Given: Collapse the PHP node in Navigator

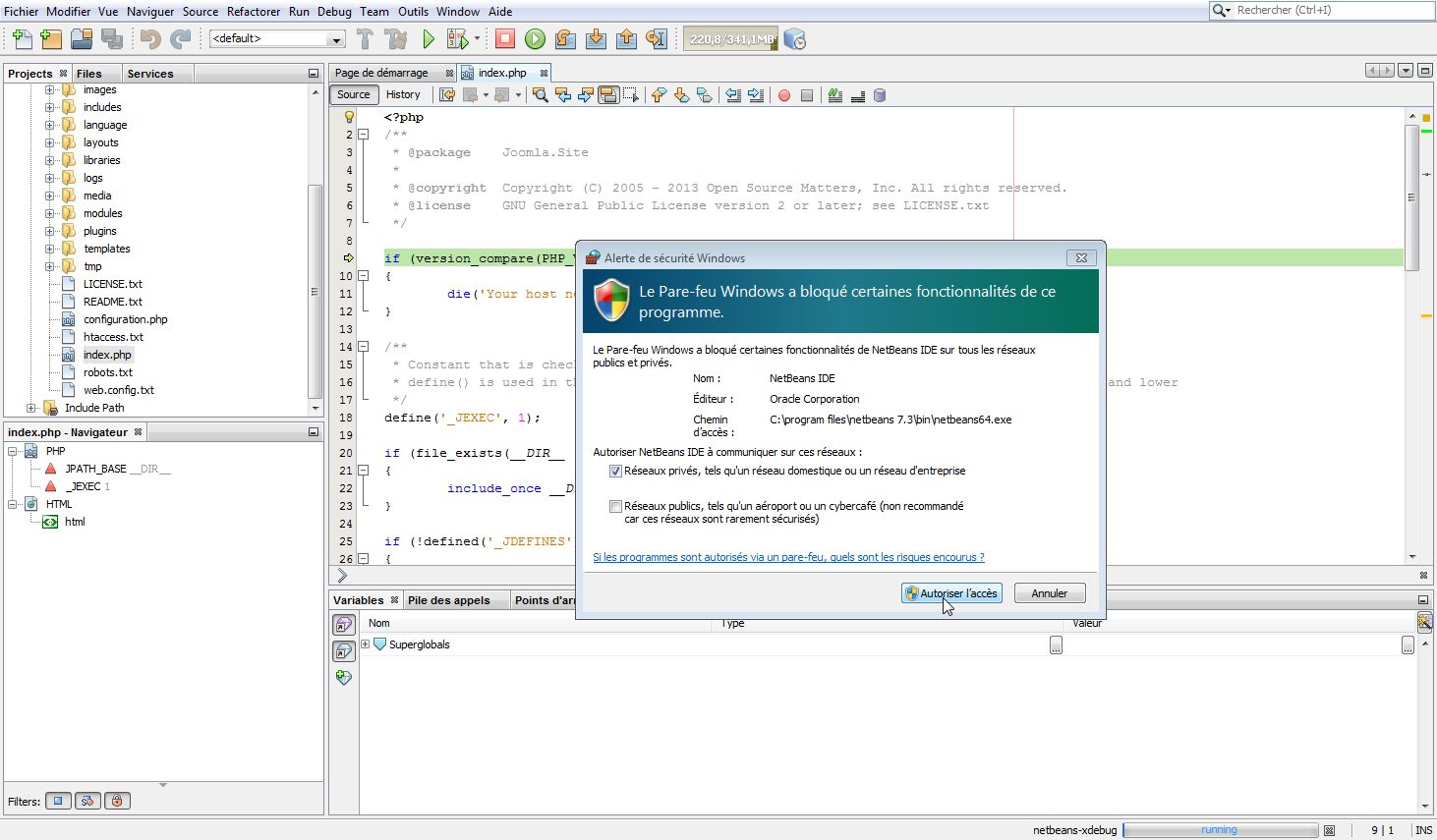Looking at the screenshot, I should click(x=13, y=451).
